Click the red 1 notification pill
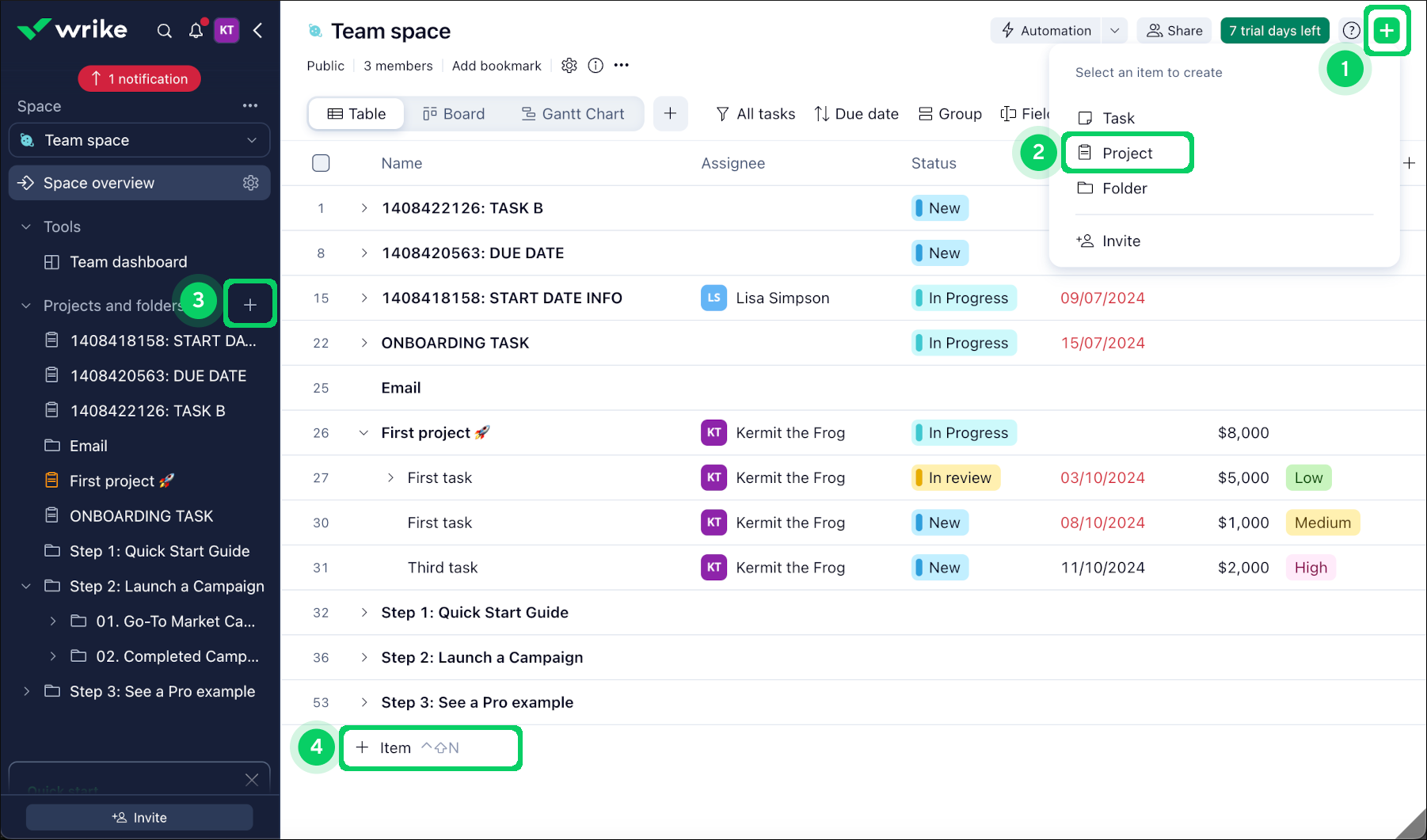 tap(139, 79)
